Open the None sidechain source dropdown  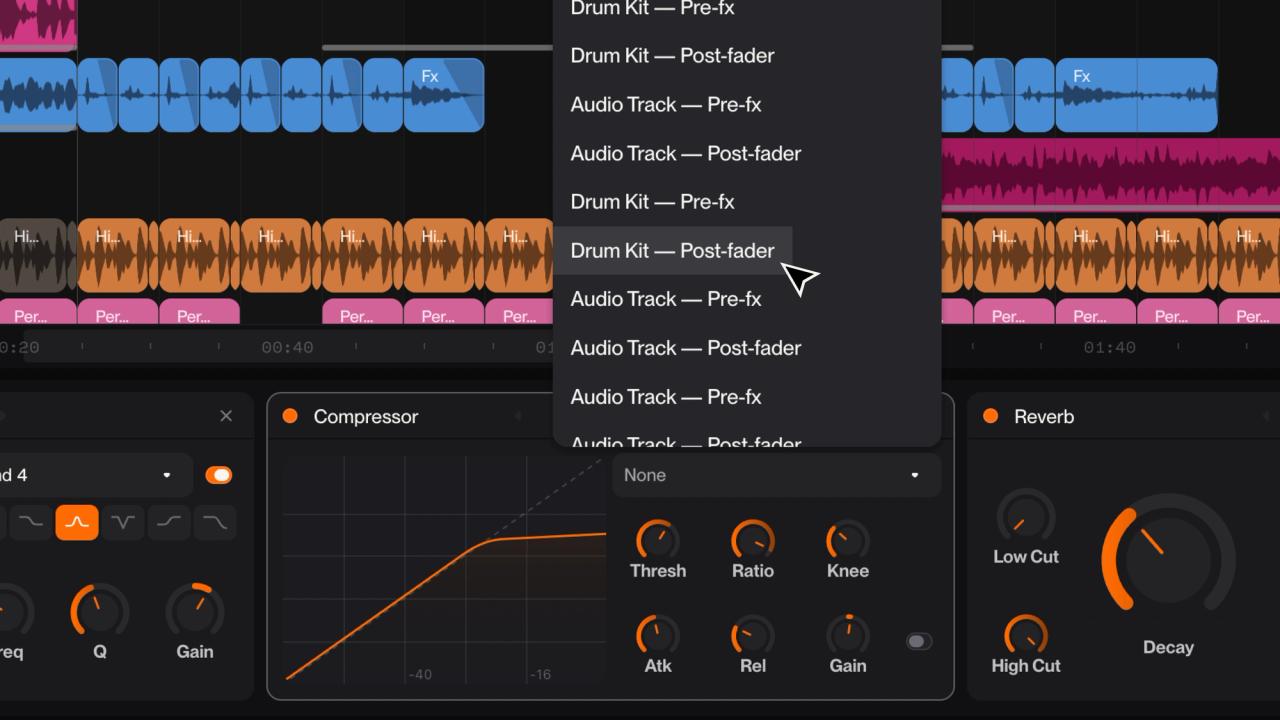point(777,475)
